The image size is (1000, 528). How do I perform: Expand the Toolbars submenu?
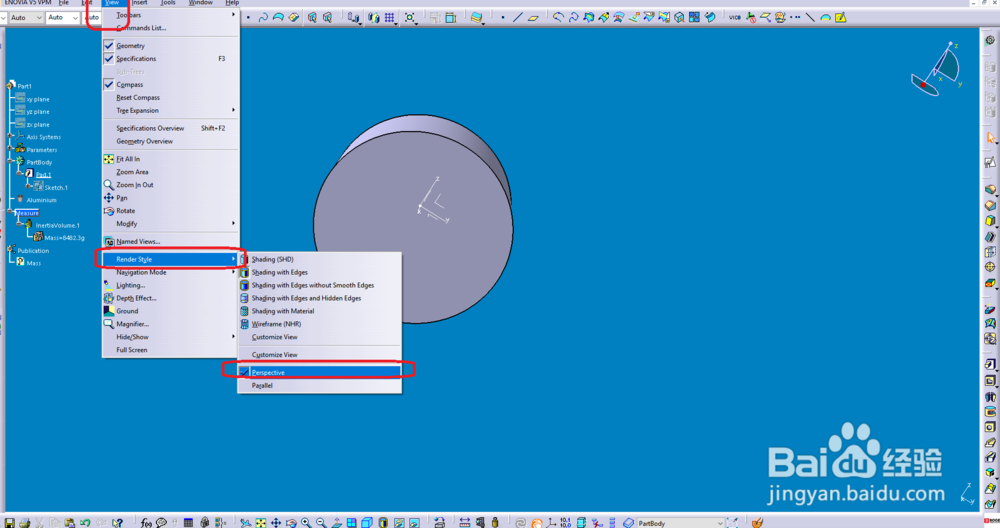click(x=171, y=15)
